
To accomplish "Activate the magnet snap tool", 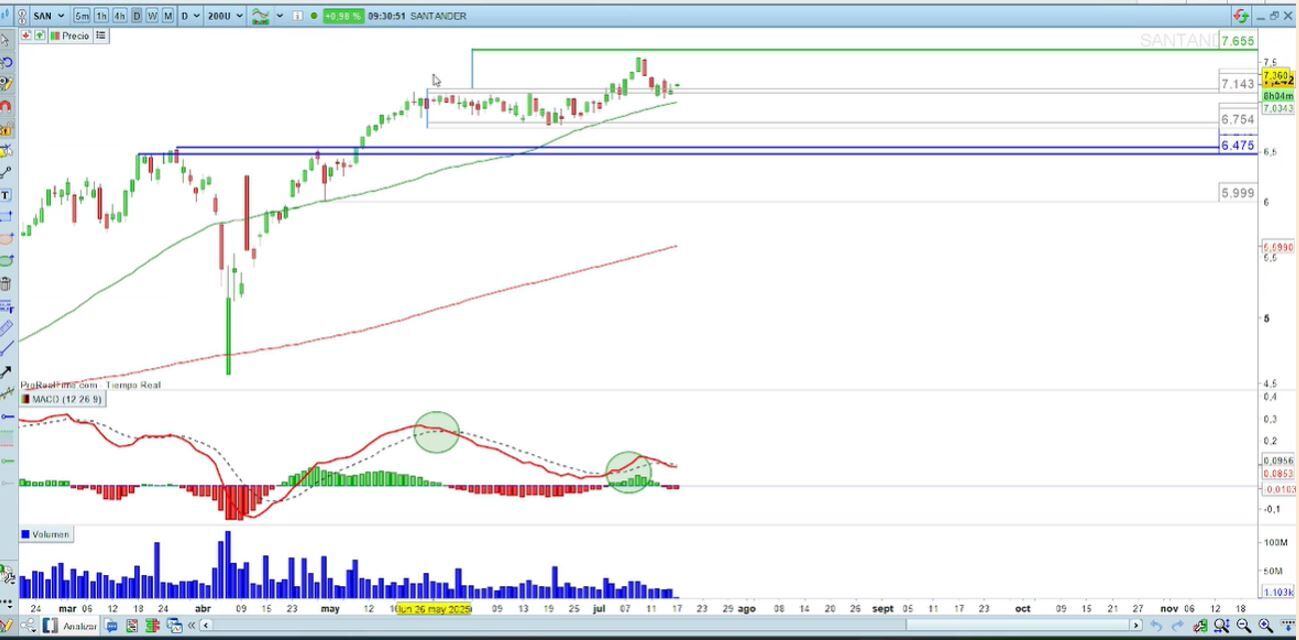I will [6, 106].
